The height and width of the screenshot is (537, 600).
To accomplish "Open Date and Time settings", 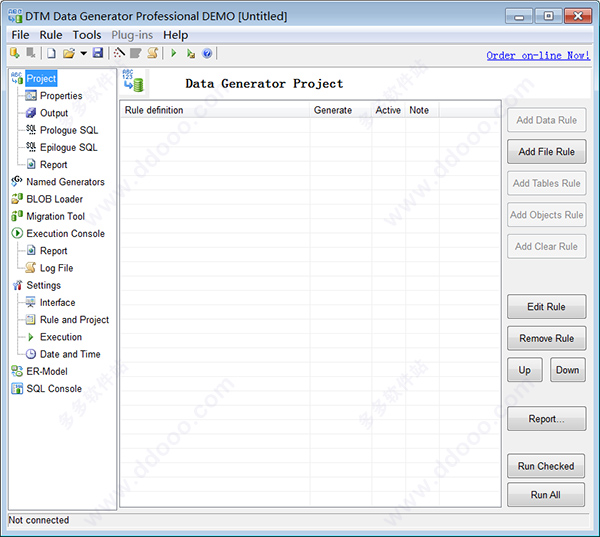I will (x=70, y=354).
